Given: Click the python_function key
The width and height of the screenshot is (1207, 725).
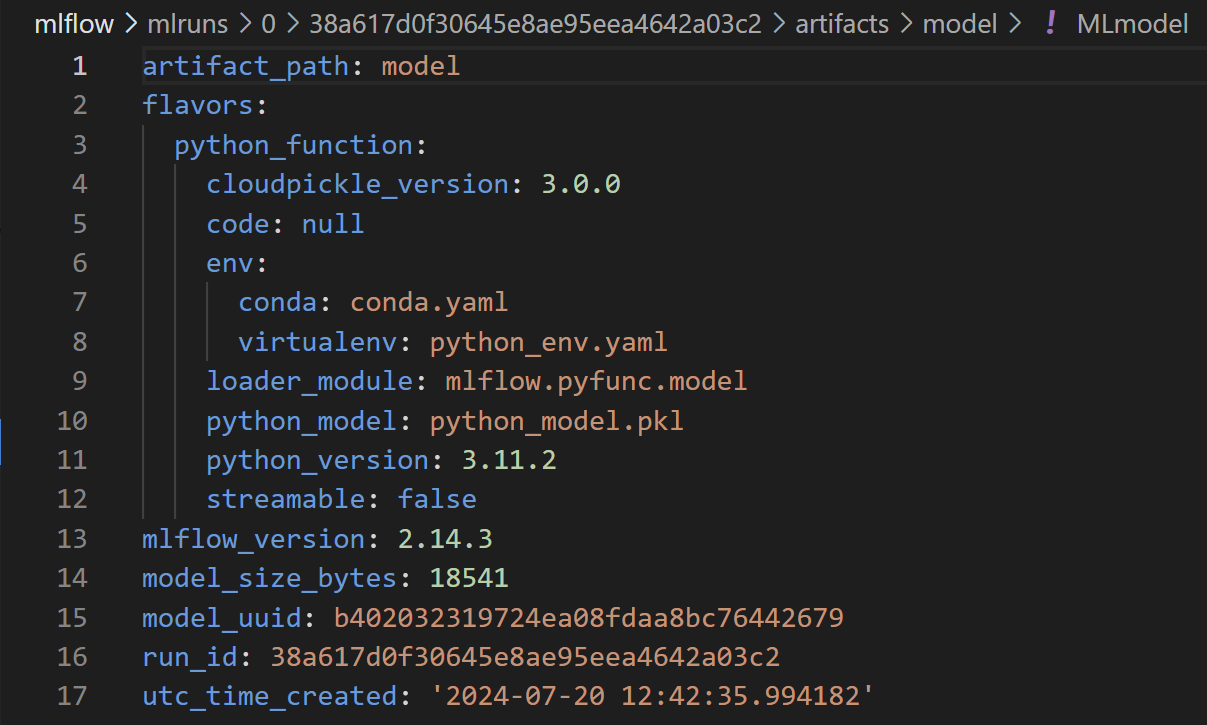Looking at the screenshot, I should [x=293, y=145].
